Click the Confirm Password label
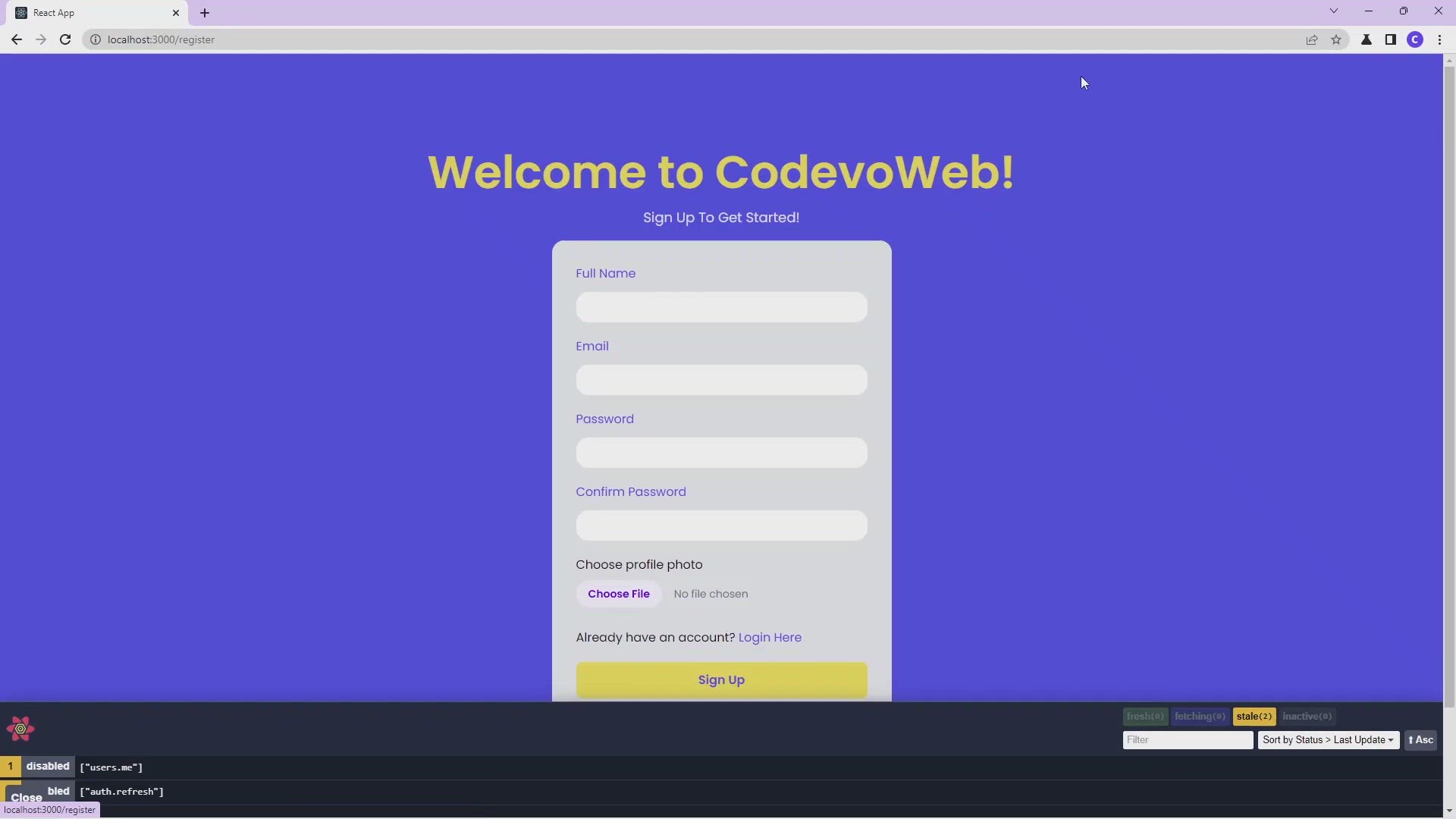 pyautogui.click(x=630, y=492)
